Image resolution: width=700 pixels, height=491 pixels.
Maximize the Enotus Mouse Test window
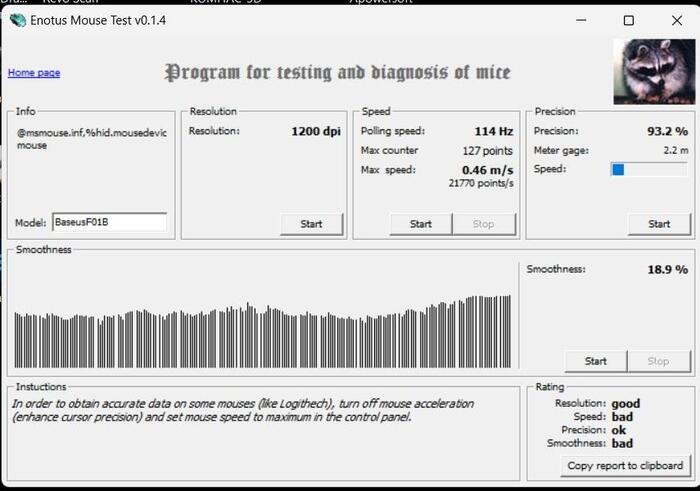click(x=628, y=20)
